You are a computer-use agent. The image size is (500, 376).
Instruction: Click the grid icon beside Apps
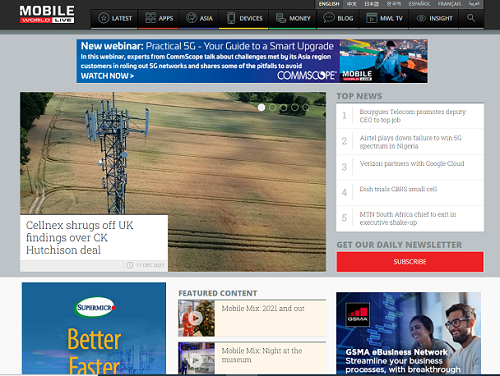pos(150,18)
